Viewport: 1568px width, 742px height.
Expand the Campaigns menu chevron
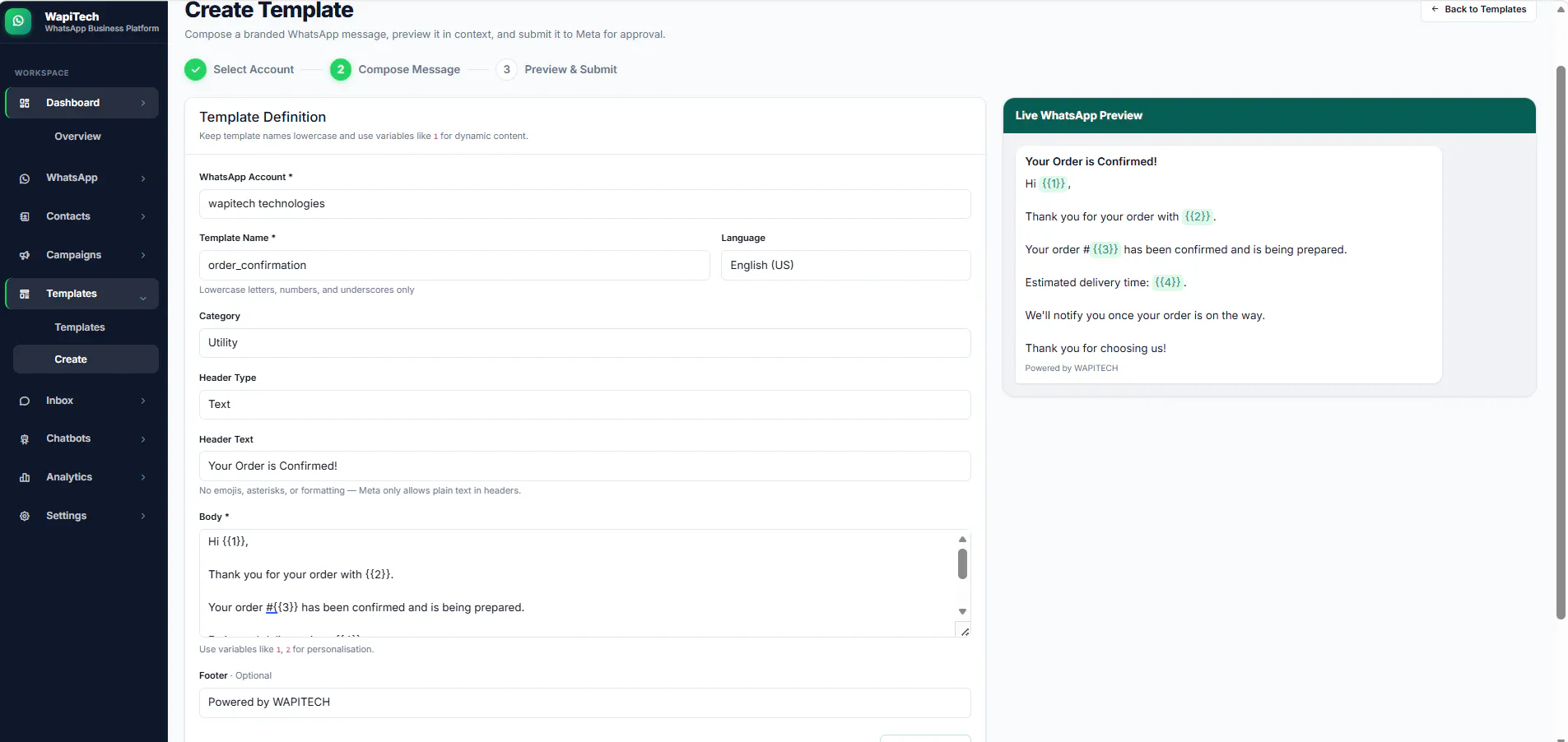[x=143, y=256]
